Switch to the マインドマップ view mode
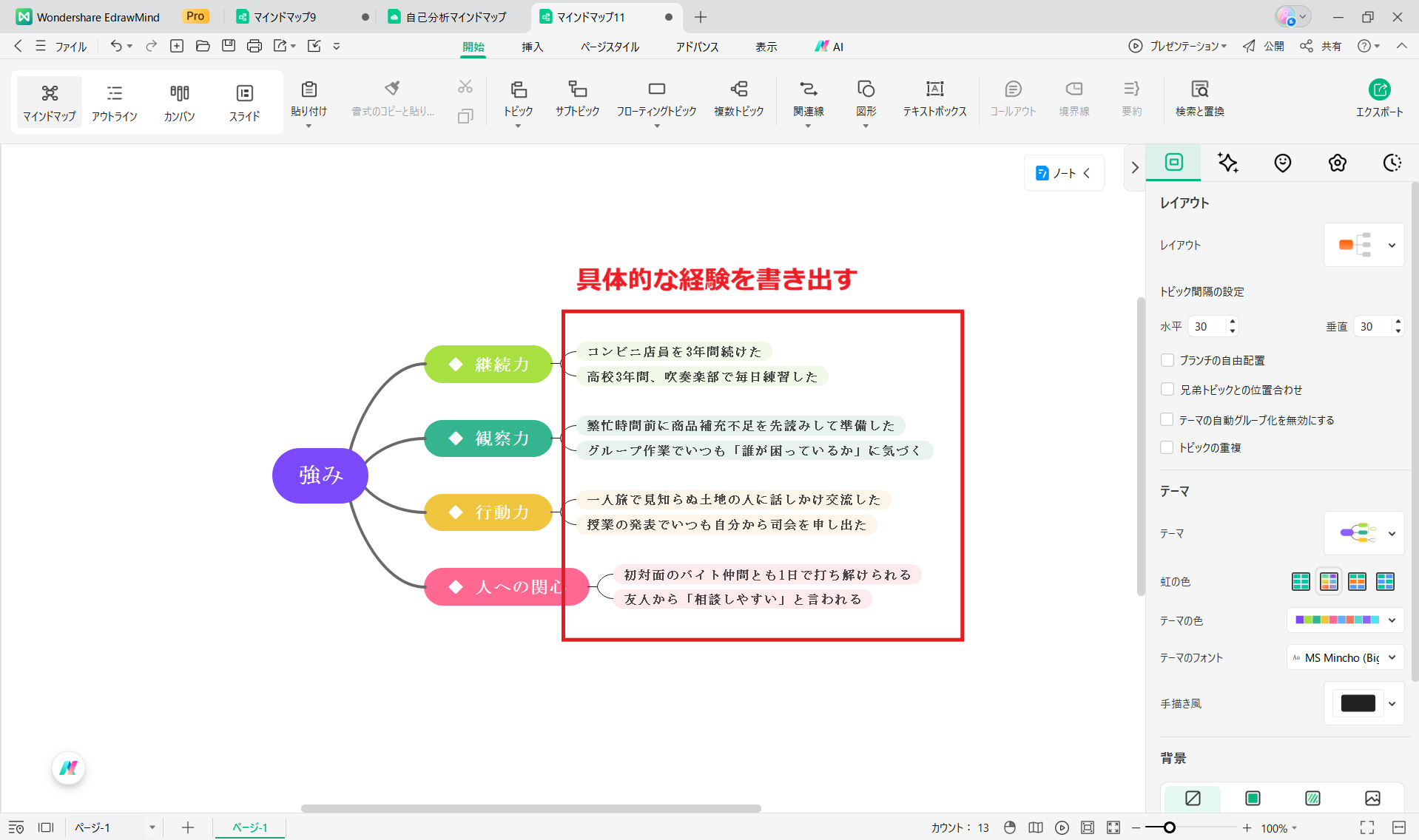The height and width of the screenshot is (840, 1419). 49,102
